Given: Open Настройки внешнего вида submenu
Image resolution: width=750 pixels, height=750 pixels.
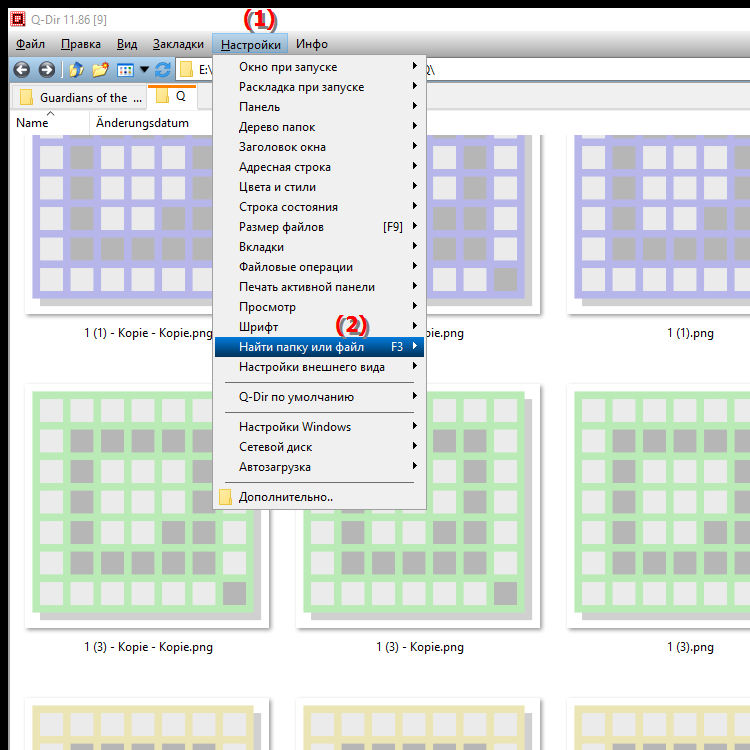Looking at the screenshot, I should pos(319,367).
